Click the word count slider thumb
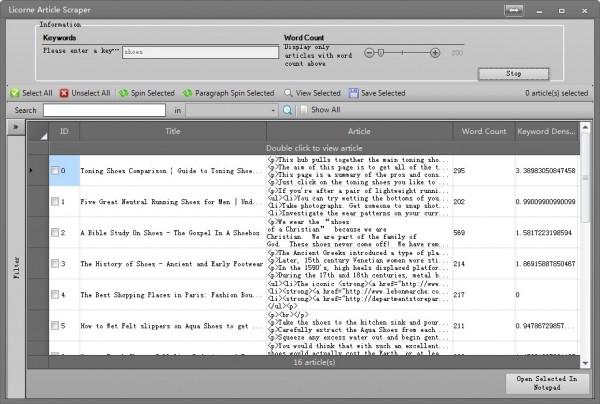Image resolution: width=600 pixels, height=404 pixels. click(381, 53)
